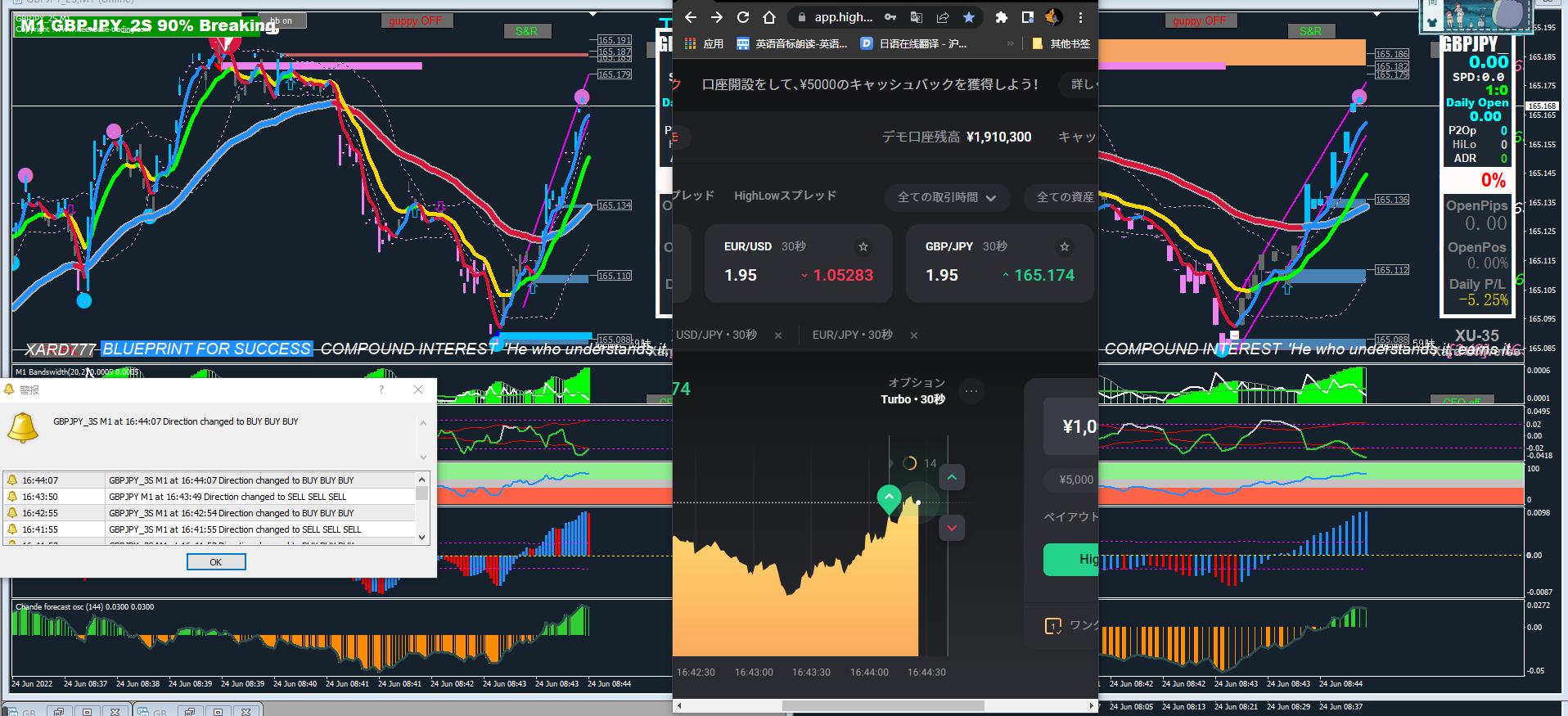
Task: Expand the hidden bookmarks chevron
Action: click(1010, 43)
